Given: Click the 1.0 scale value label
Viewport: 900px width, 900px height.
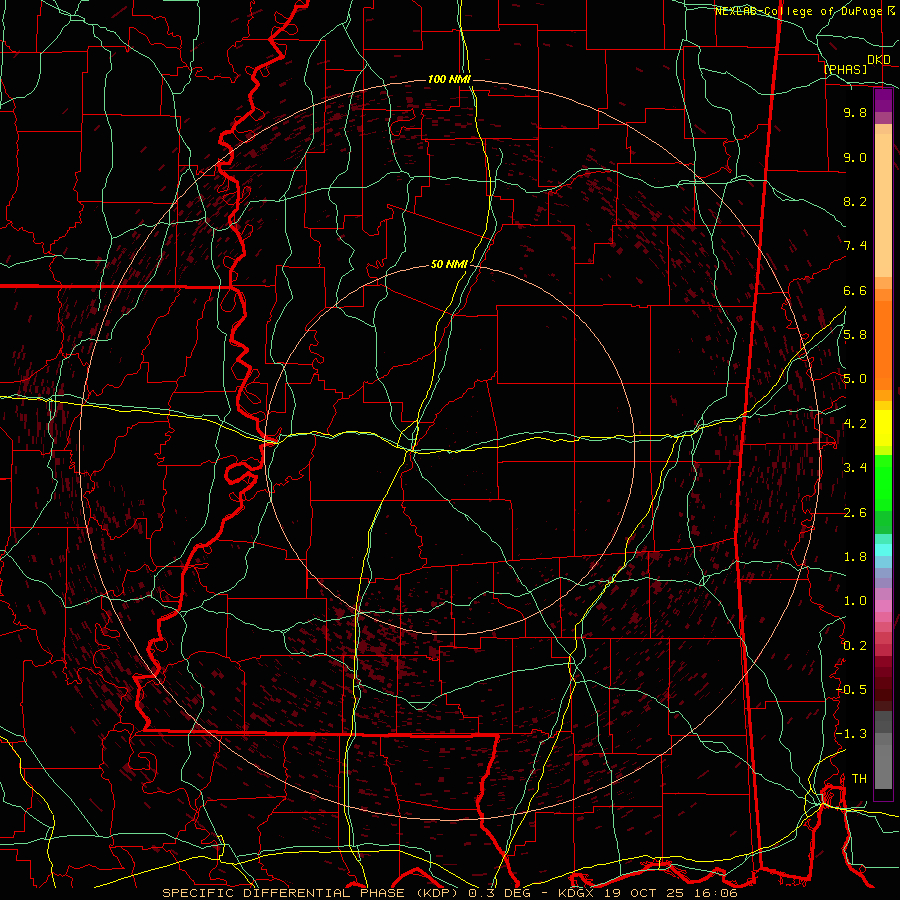Looking at the screenshot, I should (x=855, y=601).
